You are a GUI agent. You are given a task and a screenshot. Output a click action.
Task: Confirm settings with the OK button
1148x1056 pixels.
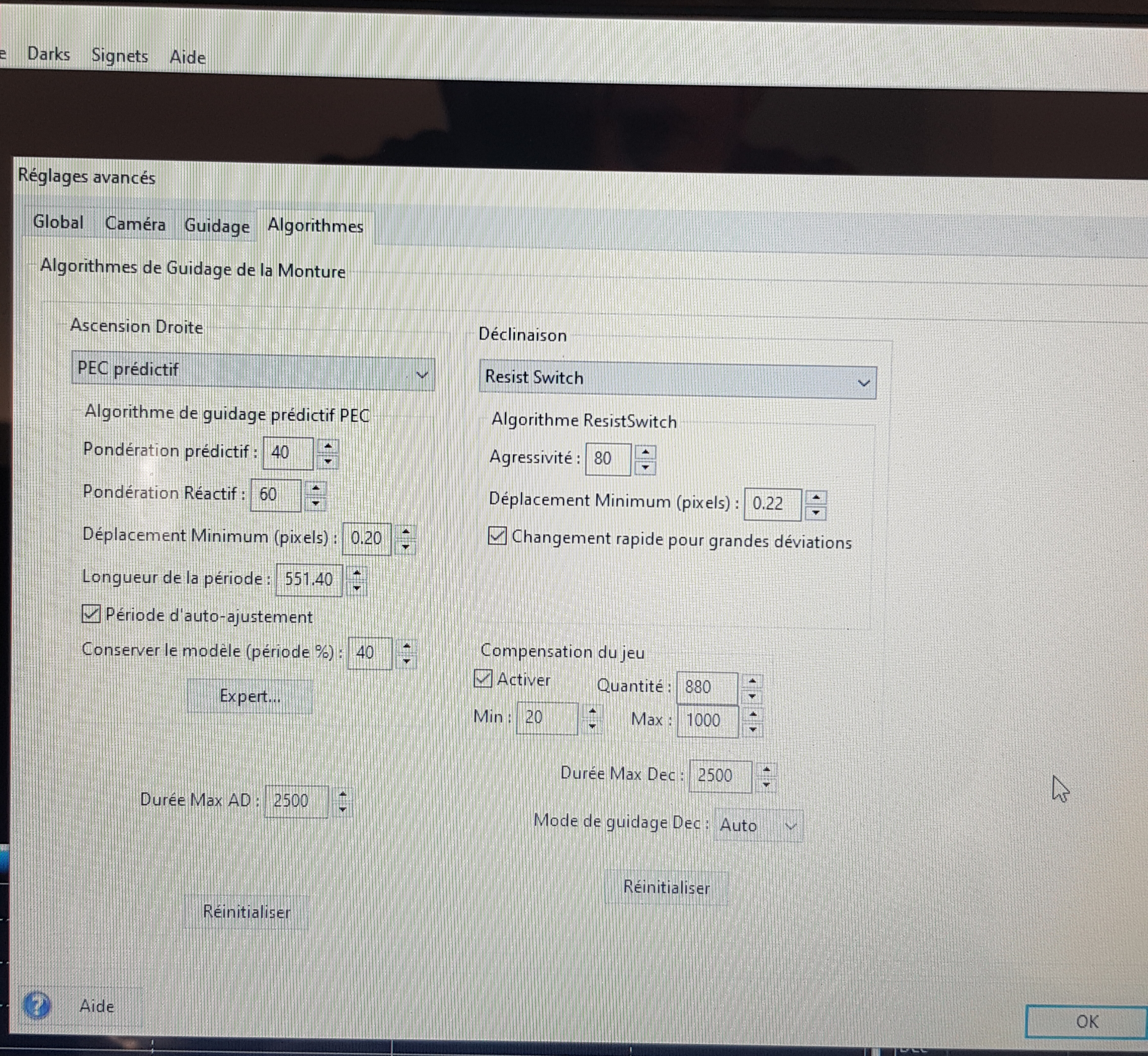point(1086,1021)
